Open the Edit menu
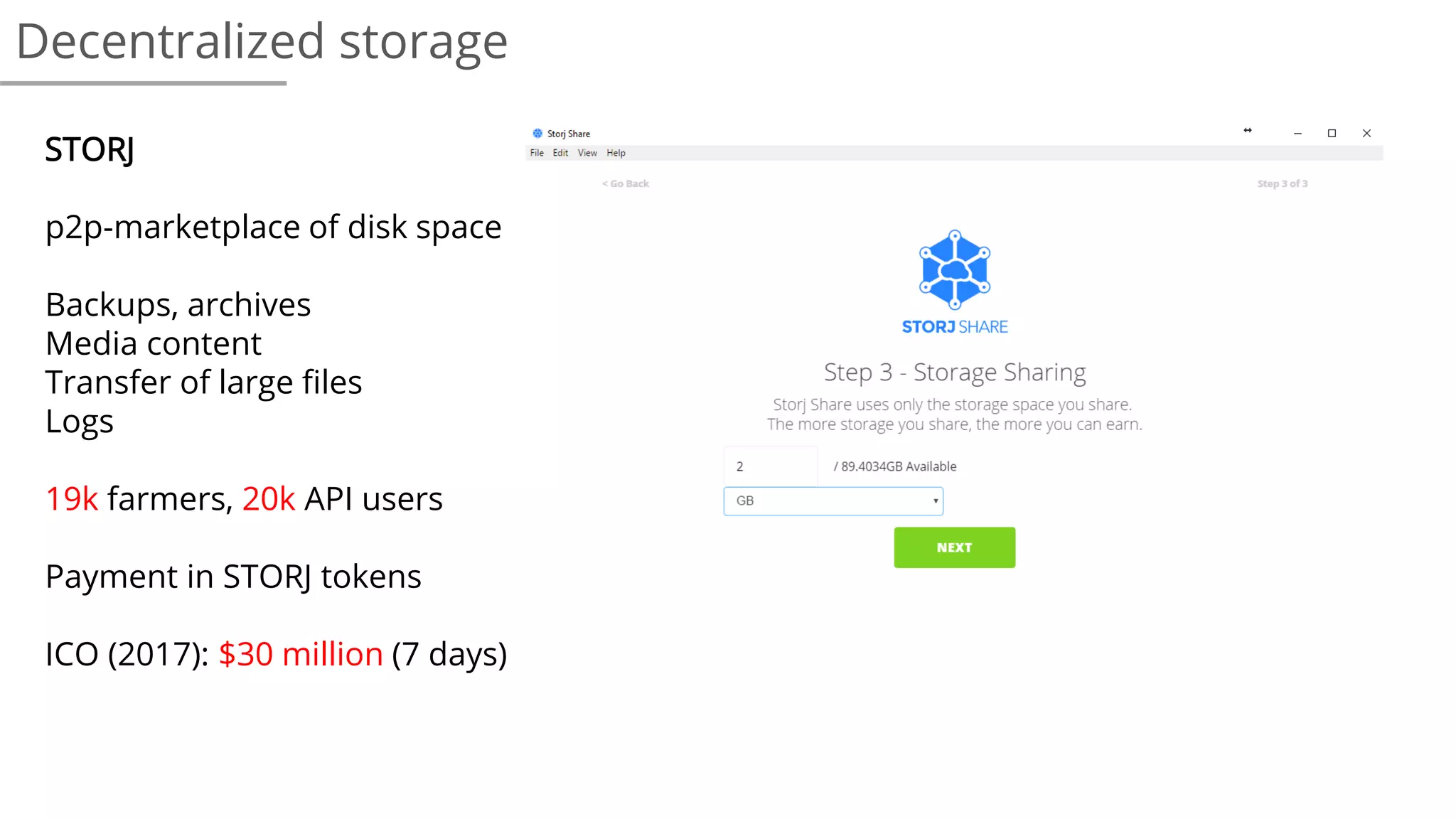This screenshot has height=819, width=1456. pyautogui.click(x=560, y=153)
